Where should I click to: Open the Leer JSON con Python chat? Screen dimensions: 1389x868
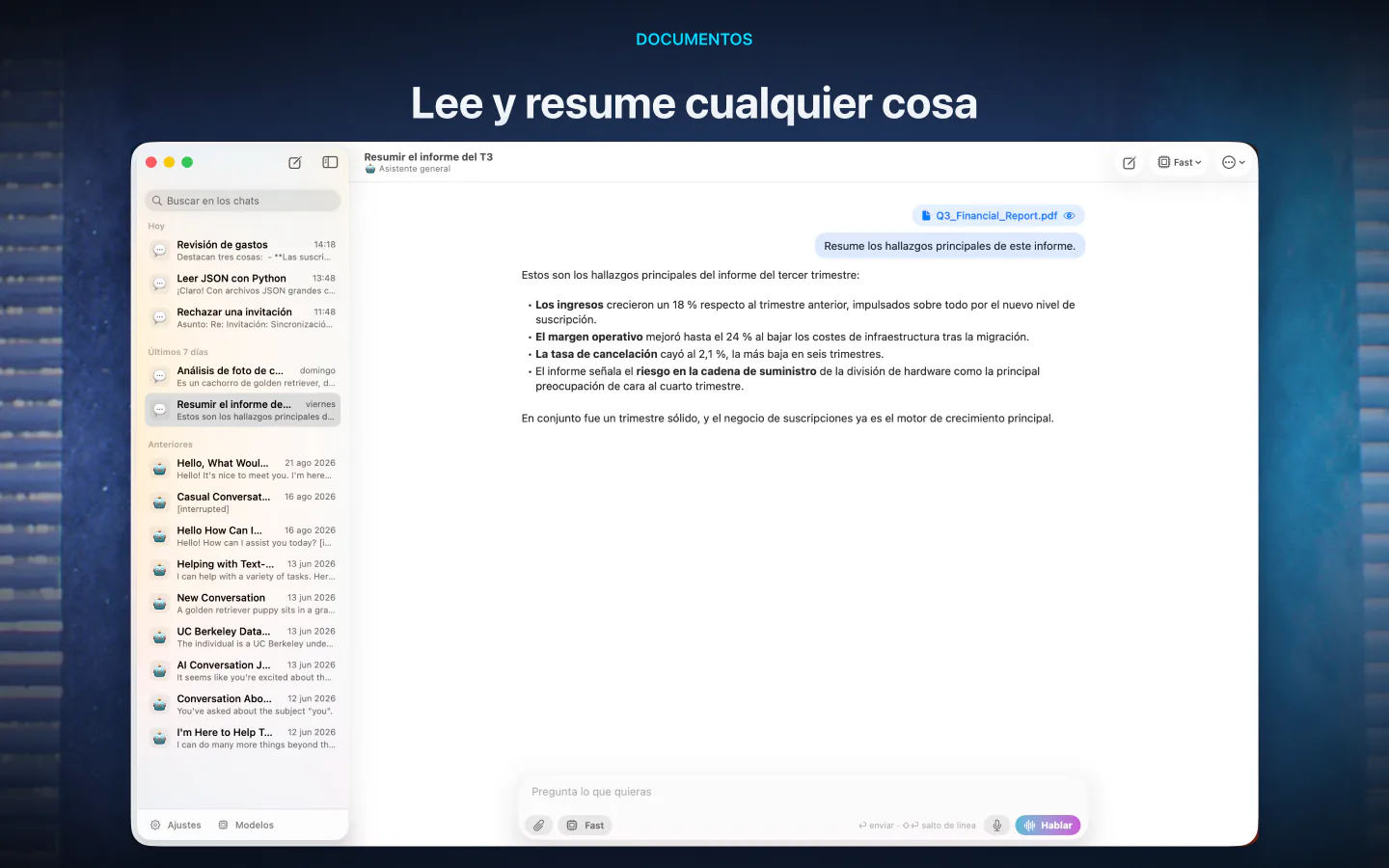tap(243, 285)
